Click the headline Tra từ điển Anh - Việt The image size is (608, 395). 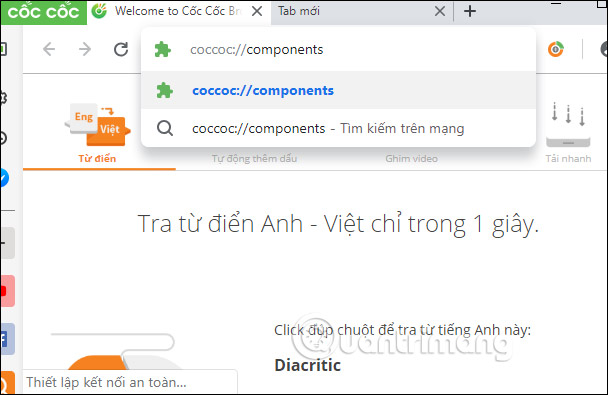coord(338,224)
